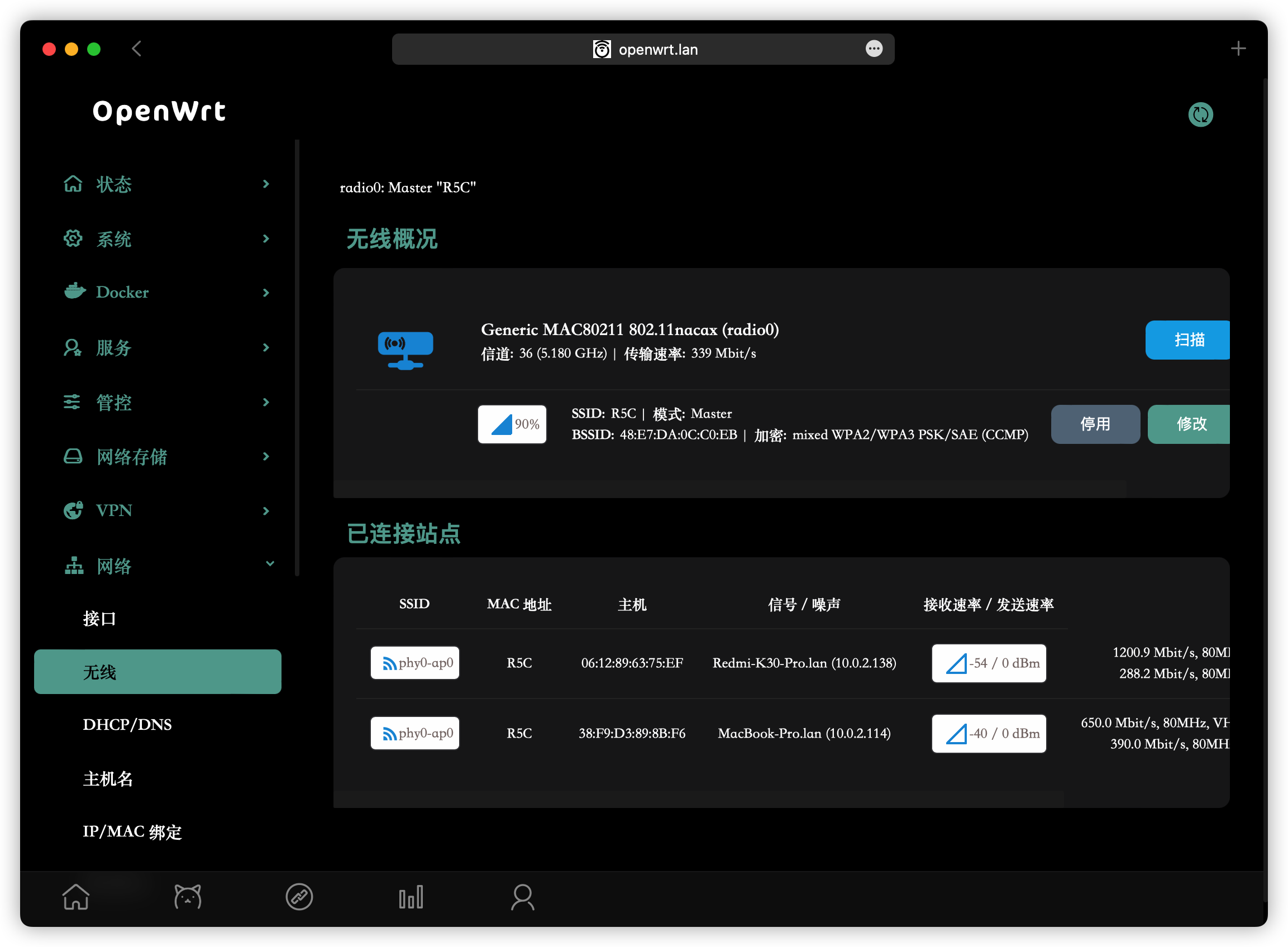The image size is (1288, 947).
Task: Click the 停用 button to disable R5C
Action: (x=1094, y=424)
